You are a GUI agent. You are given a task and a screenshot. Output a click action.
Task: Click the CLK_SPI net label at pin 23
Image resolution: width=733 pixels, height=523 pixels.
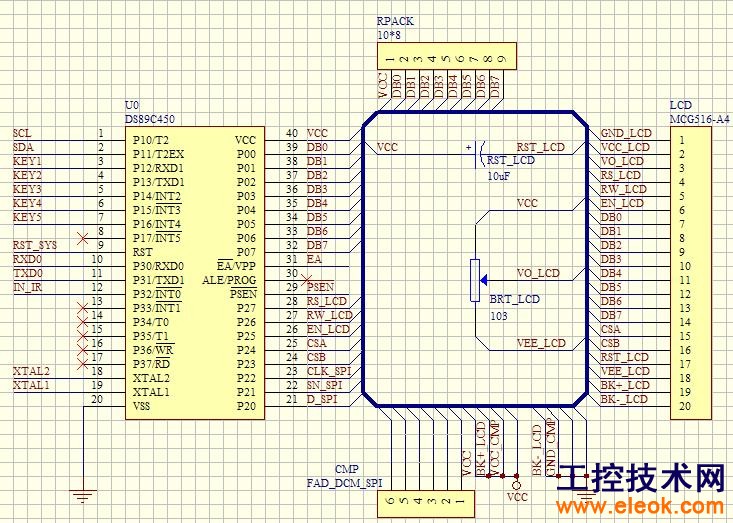coord(329,372)
